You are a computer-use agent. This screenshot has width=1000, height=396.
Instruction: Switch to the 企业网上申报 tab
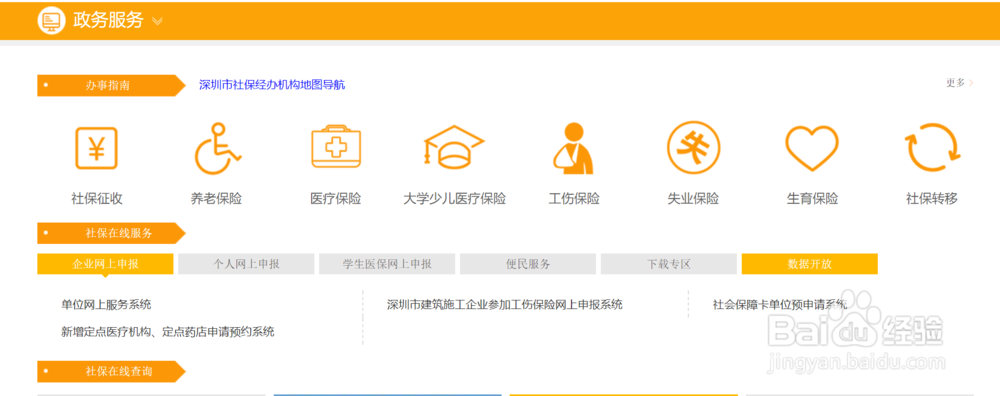(105, 264)
